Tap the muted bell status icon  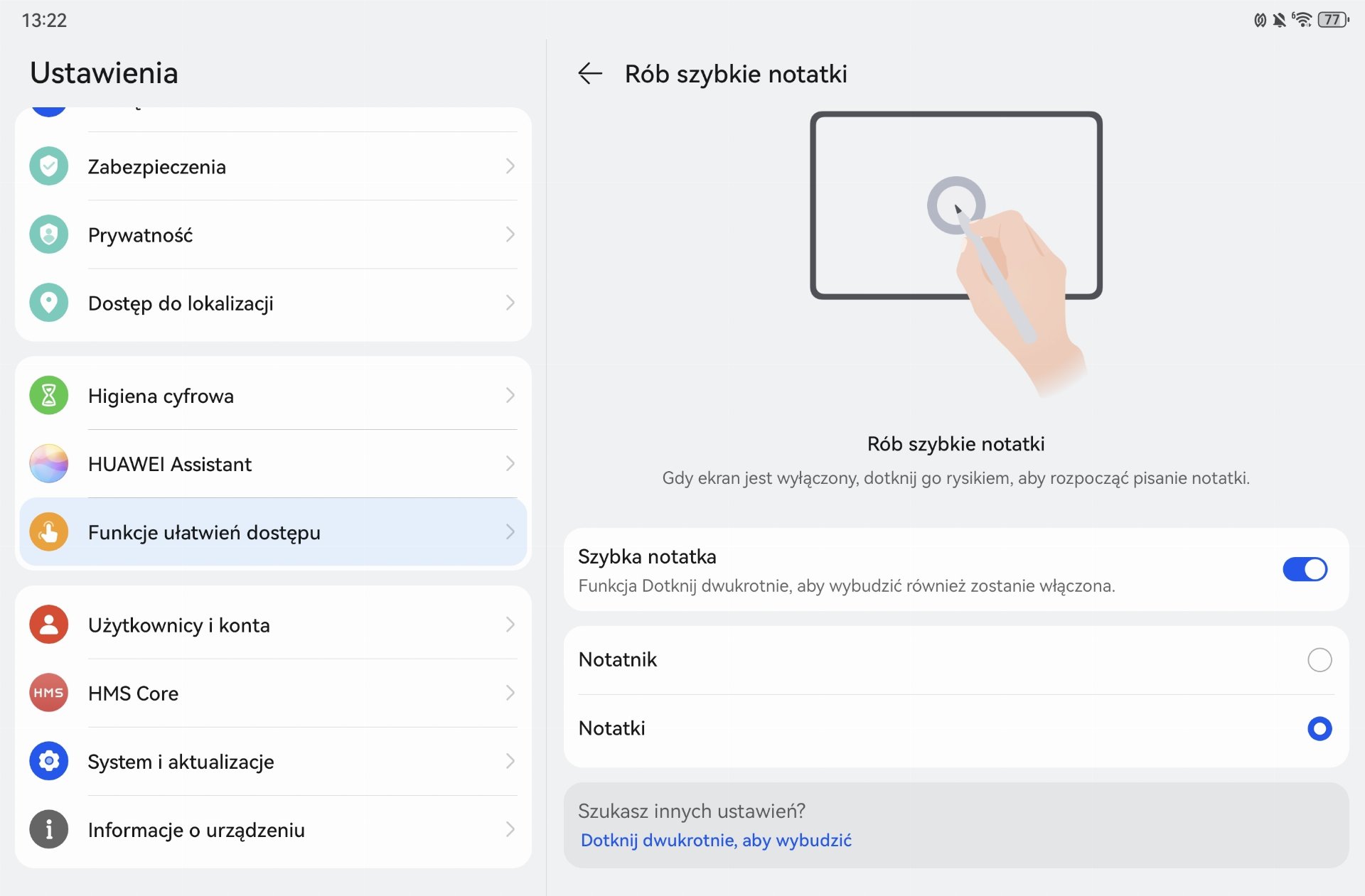click(x=1280, y=20)
